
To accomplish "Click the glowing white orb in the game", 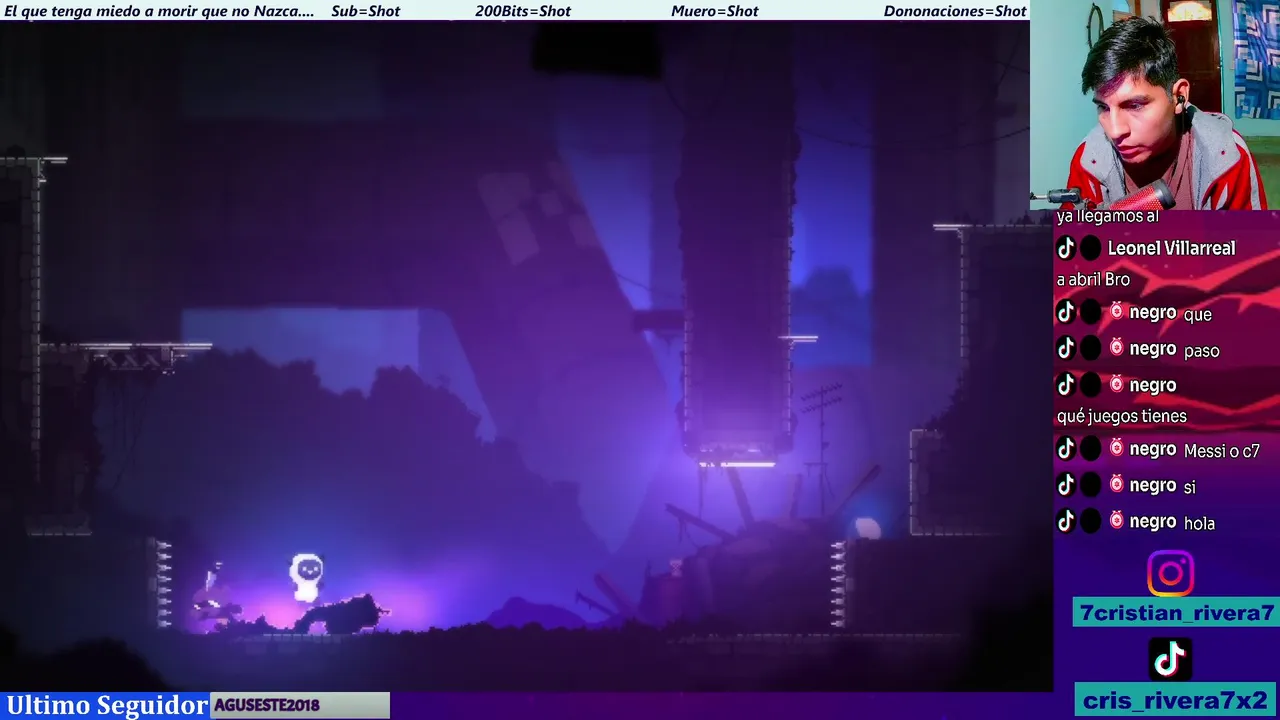I will (867, 526).
